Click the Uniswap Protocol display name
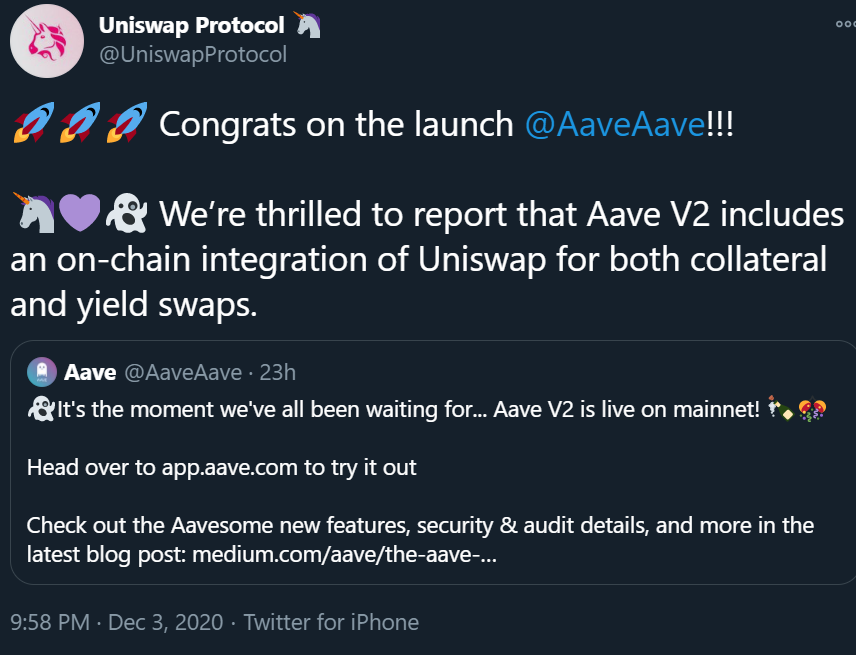Image resolution: width=856 pixels, height=655 pixels. (192, 26)
